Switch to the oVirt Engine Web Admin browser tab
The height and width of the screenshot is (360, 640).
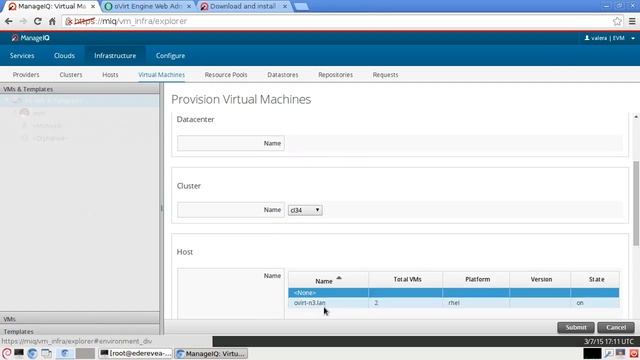tap(147, 7)
